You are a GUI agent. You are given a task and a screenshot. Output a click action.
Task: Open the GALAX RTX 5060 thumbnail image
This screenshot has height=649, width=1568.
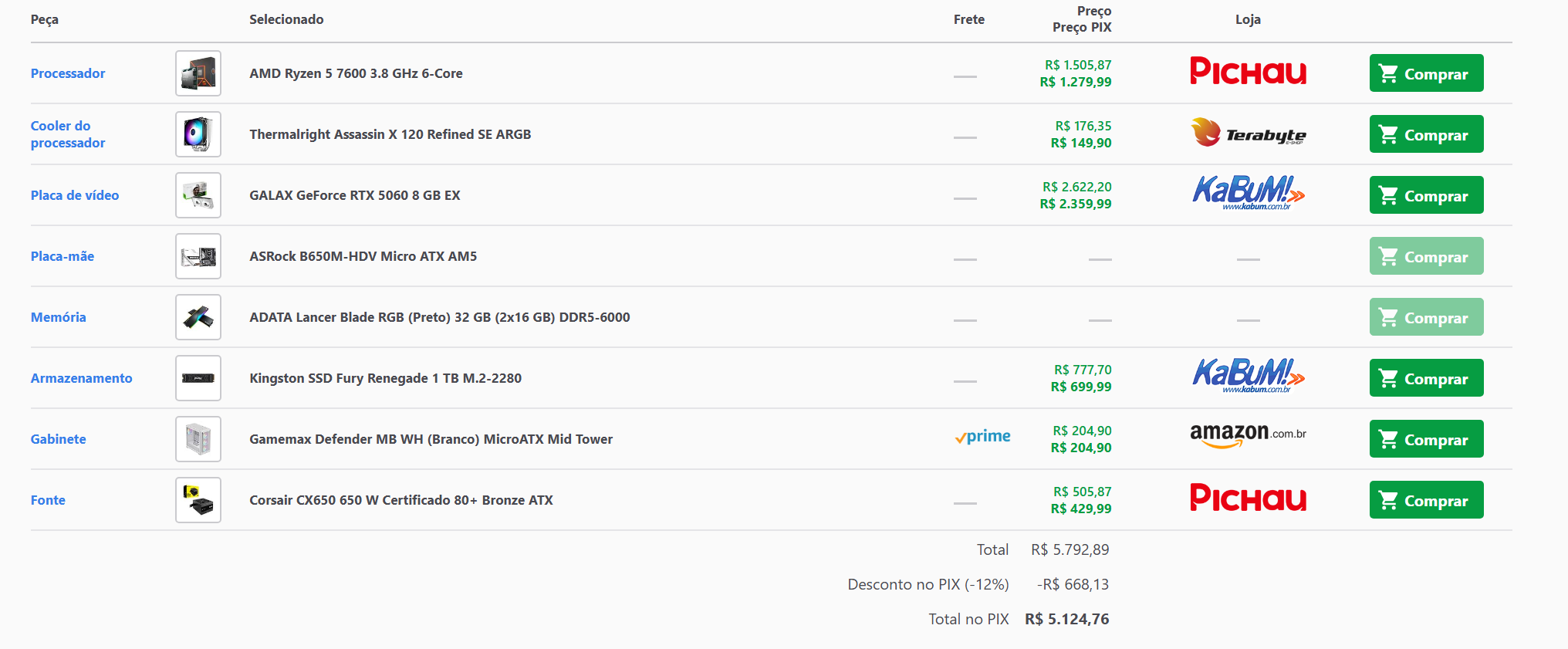(198, 195)
